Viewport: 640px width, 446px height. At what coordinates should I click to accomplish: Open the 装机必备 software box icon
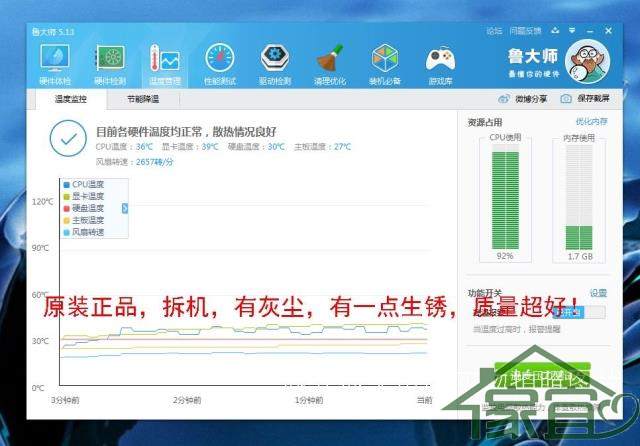point(385,64)
